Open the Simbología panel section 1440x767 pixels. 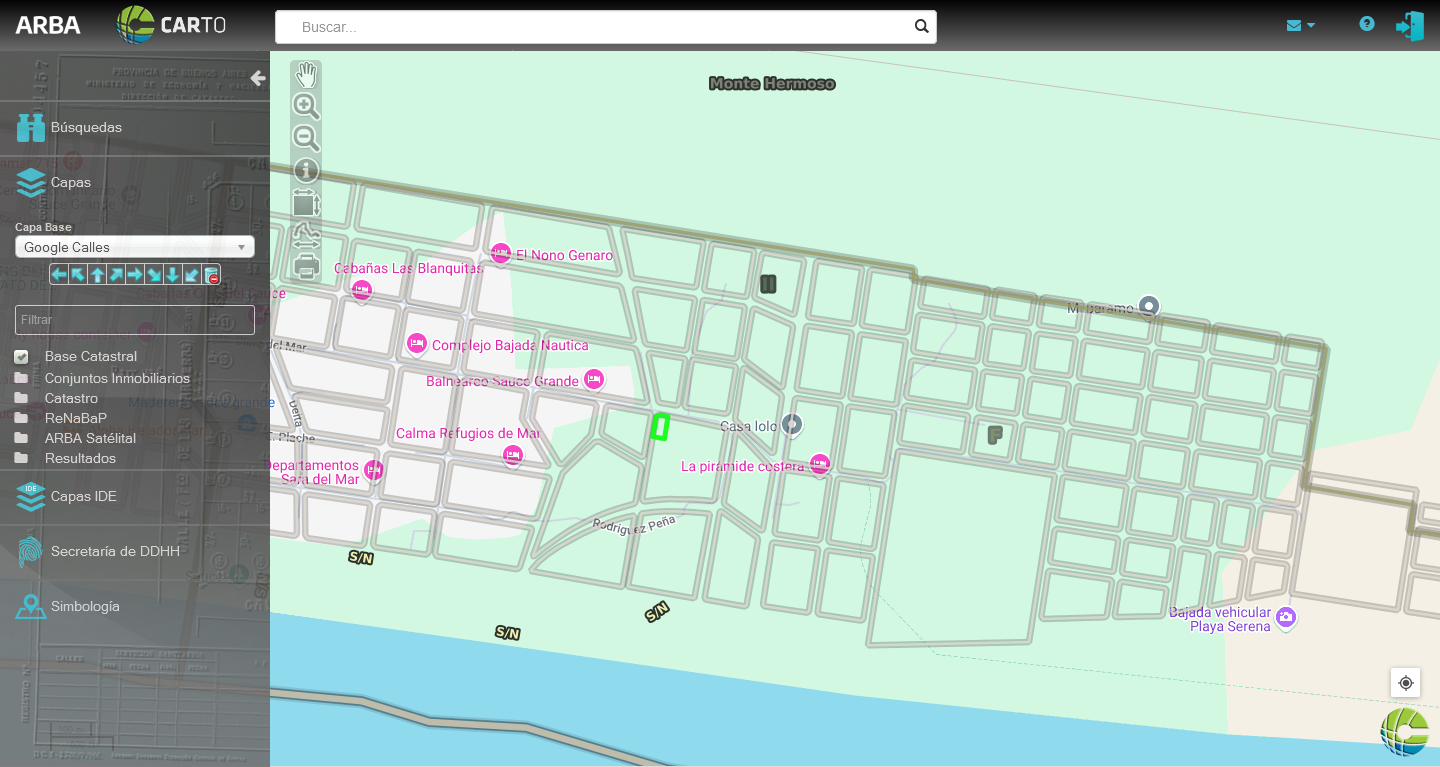pos(85,607)
